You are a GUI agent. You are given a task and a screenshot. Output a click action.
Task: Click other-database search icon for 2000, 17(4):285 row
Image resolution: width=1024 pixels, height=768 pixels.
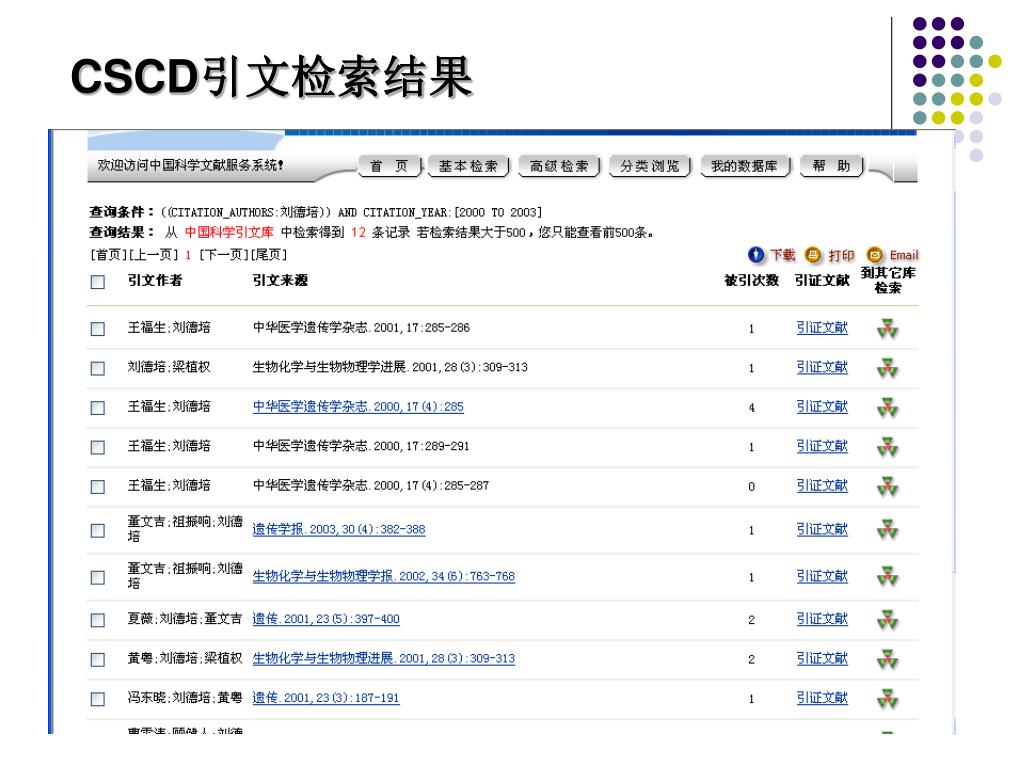pos(888,408)
